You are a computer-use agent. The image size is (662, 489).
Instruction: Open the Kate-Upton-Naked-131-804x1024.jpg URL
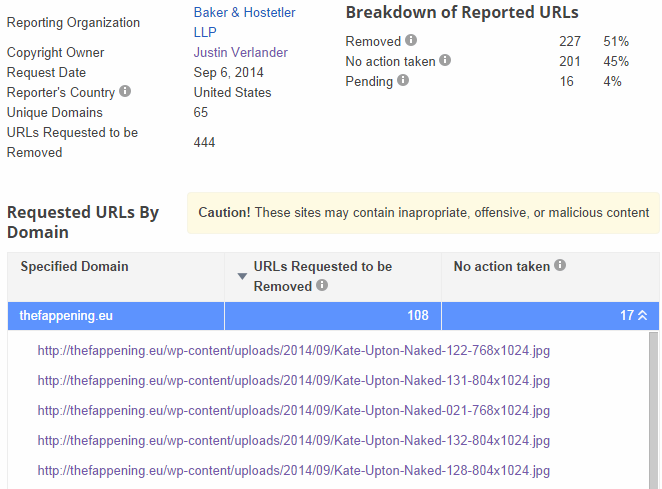pos(293,381)
